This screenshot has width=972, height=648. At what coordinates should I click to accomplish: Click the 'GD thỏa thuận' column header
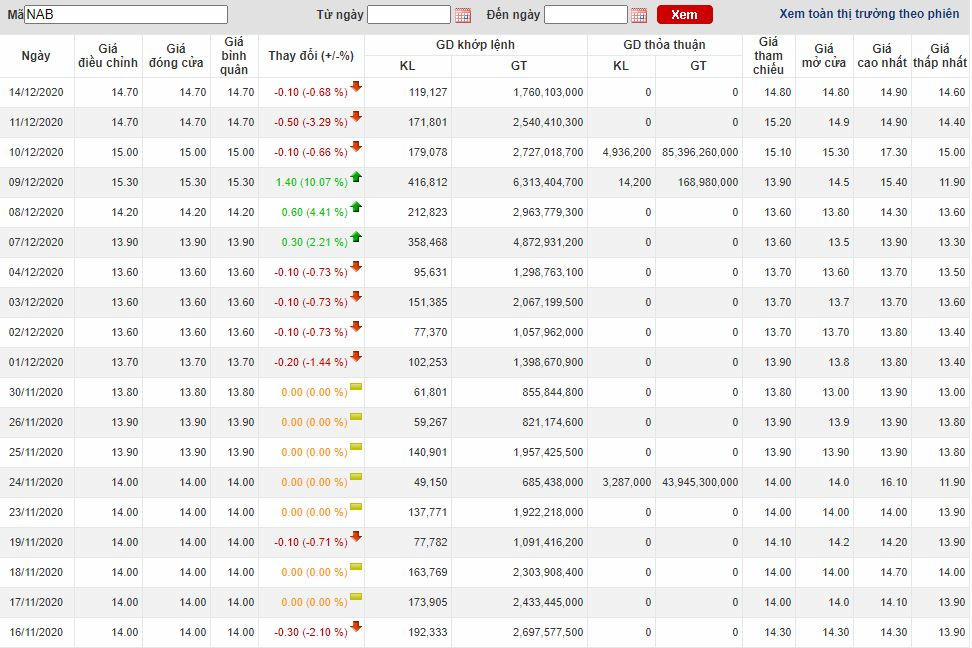click(664, 45)
